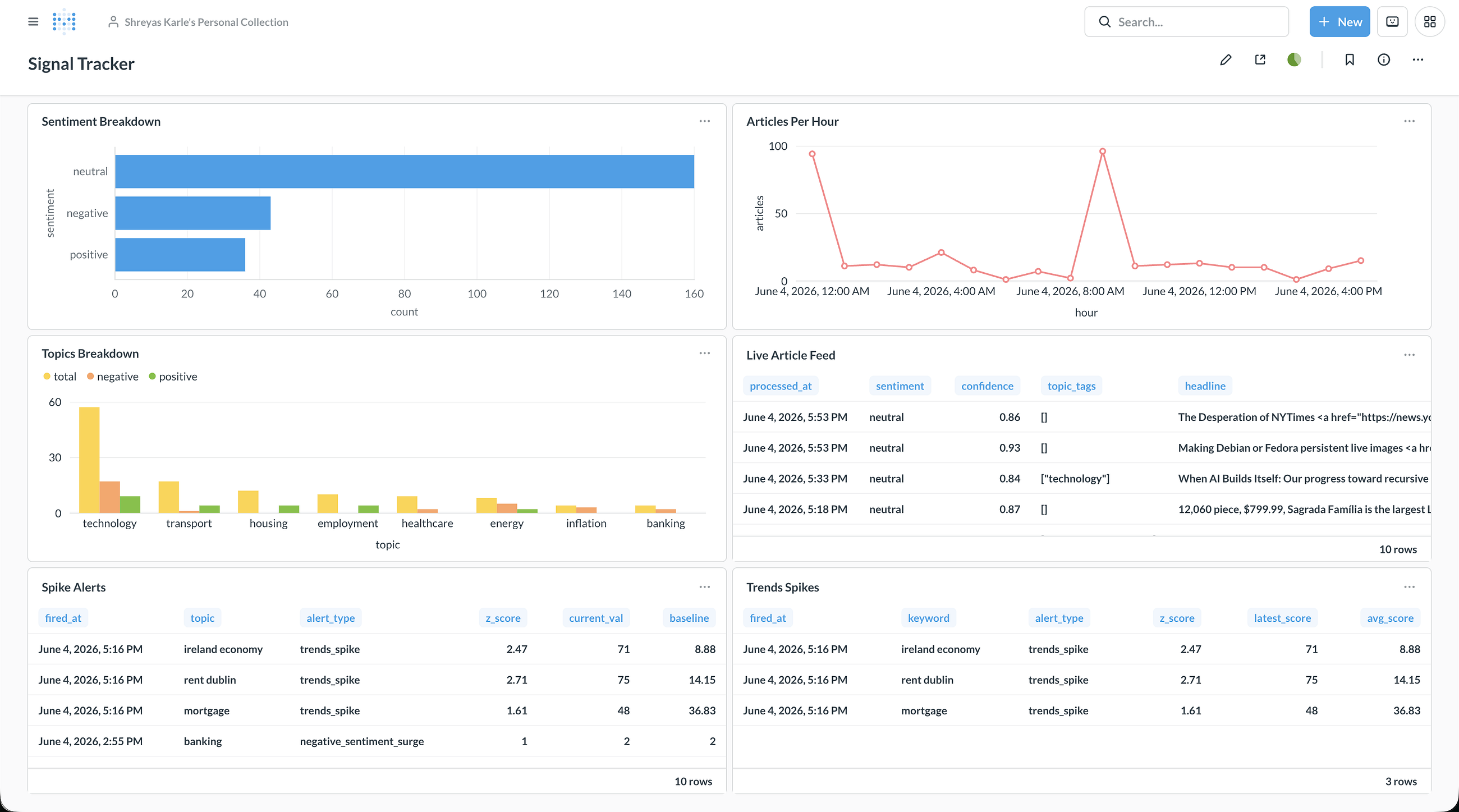Open Shreyas Karle's Personal Collection
Image resolution: width=1459 pixels, height=812 pixels.
coord(198,22)
